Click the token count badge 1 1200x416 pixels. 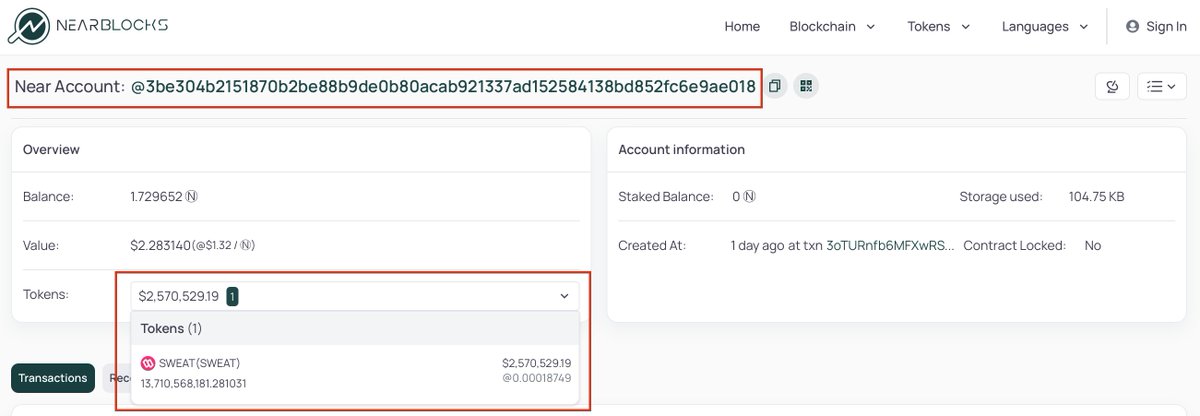point(232,296)
